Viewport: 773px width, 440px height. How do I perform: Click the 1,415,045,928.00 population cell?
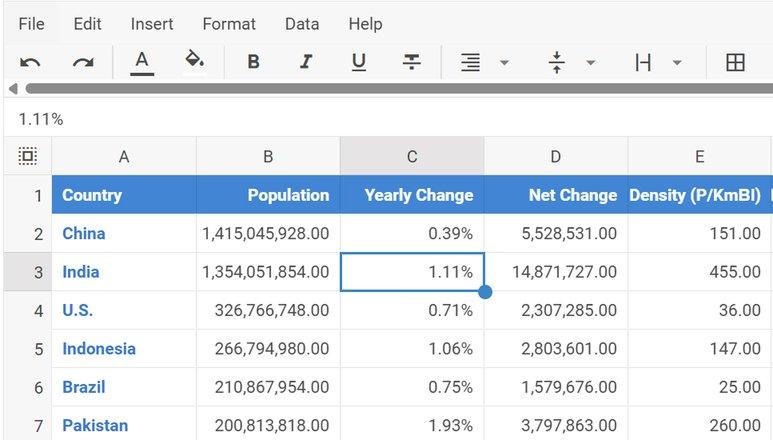[x=268, y=234]
